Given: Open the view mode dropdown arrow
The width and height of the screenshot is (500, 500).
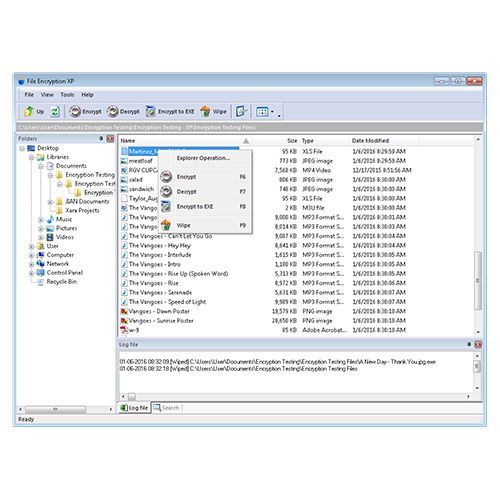Looking at the screenshot, I should [x=273, y=112].
